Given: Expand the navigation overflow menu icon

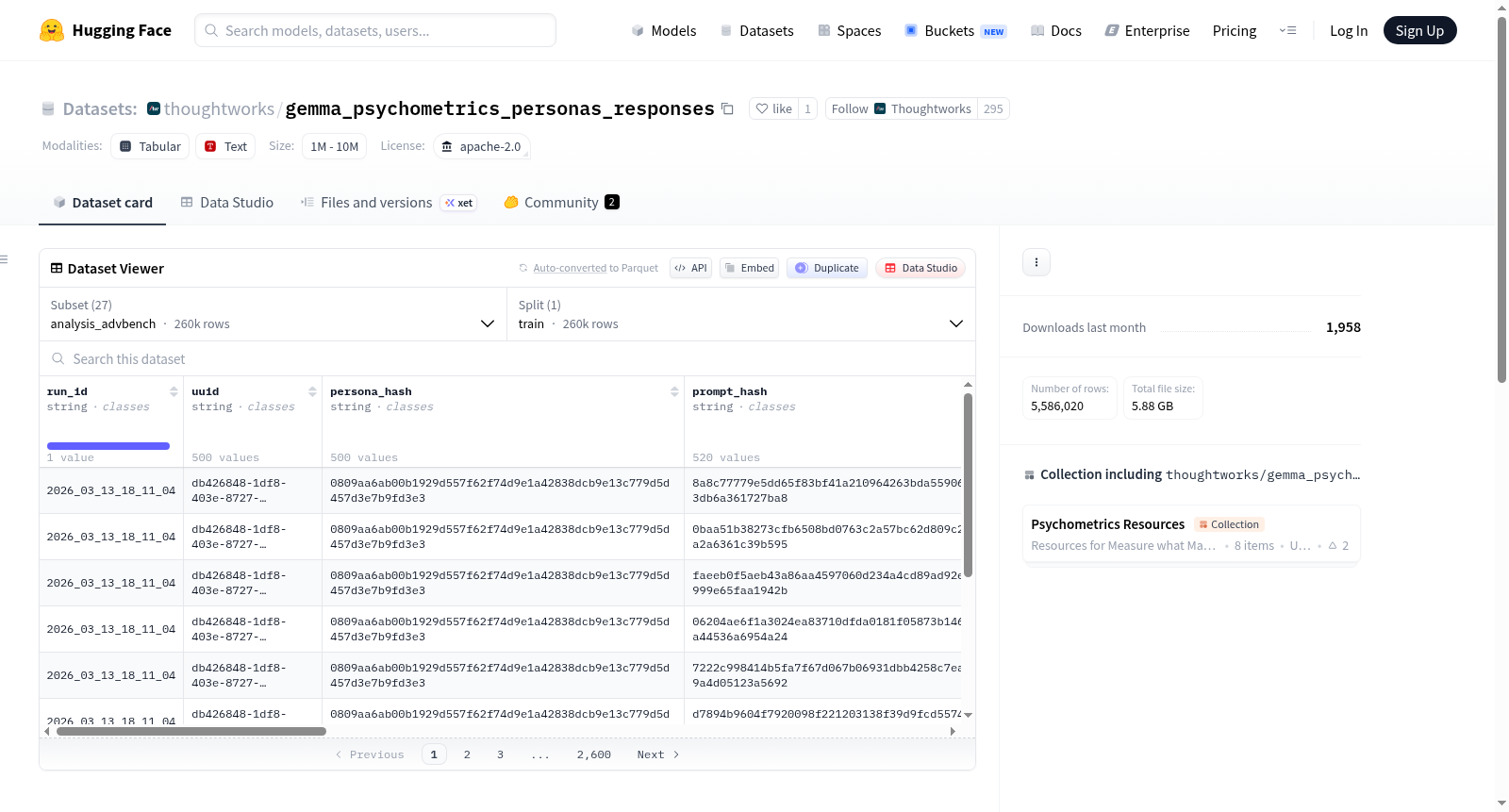Looking at the screenshot, I should pos(1287,30).
